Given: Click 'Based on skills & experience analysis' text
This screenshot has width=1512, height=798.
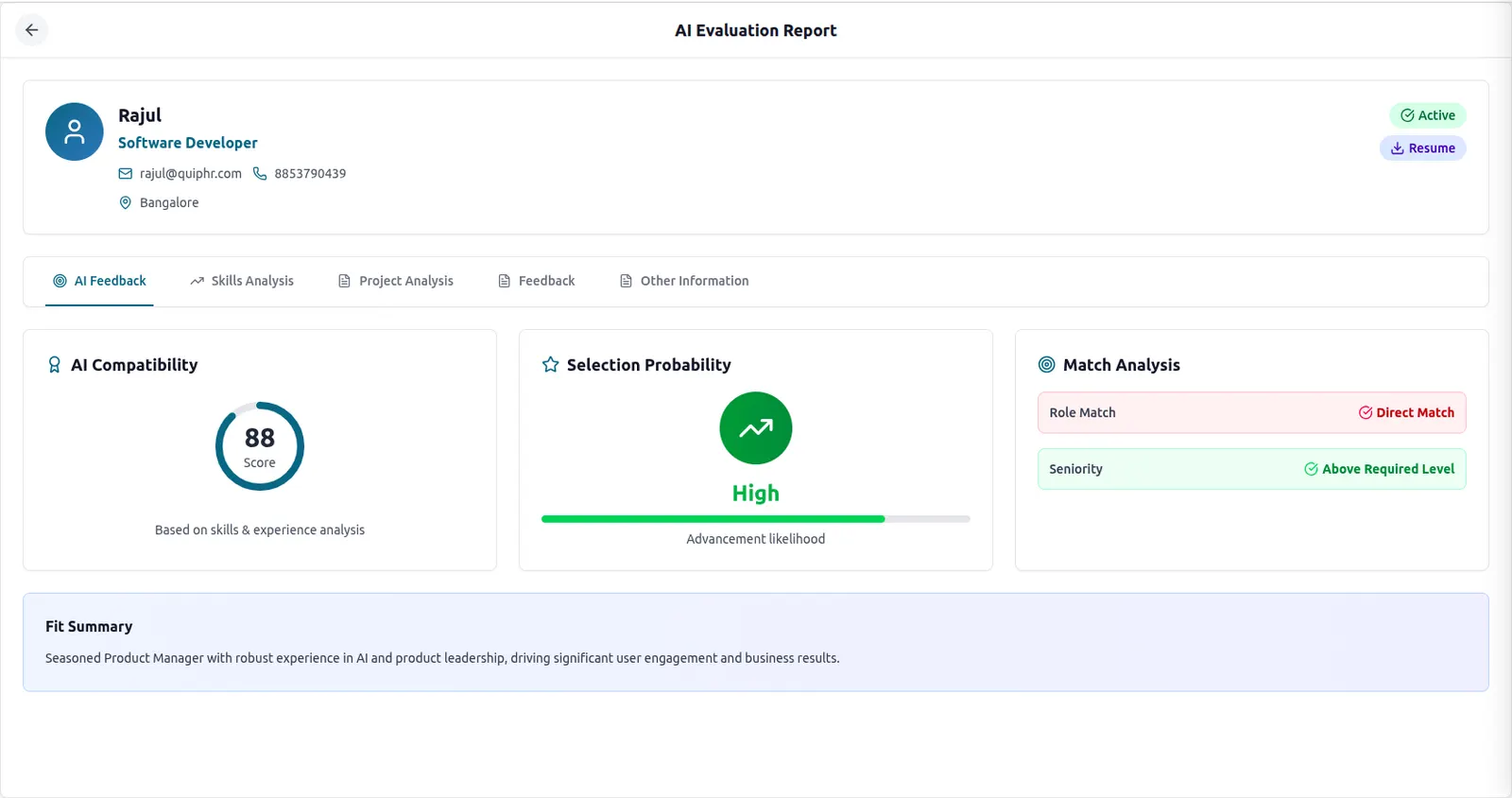Looking at the screenshot, I should tap(260, 530).
